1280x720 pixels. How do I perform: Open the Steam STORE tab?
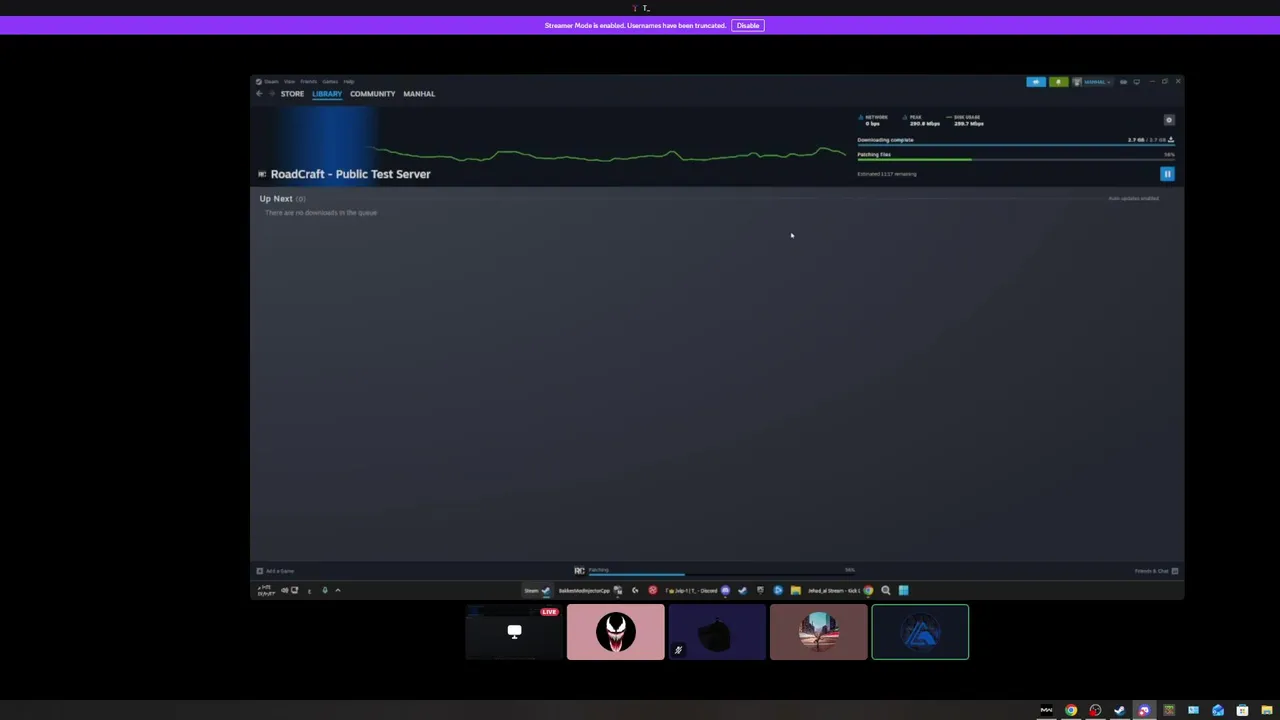292,94
